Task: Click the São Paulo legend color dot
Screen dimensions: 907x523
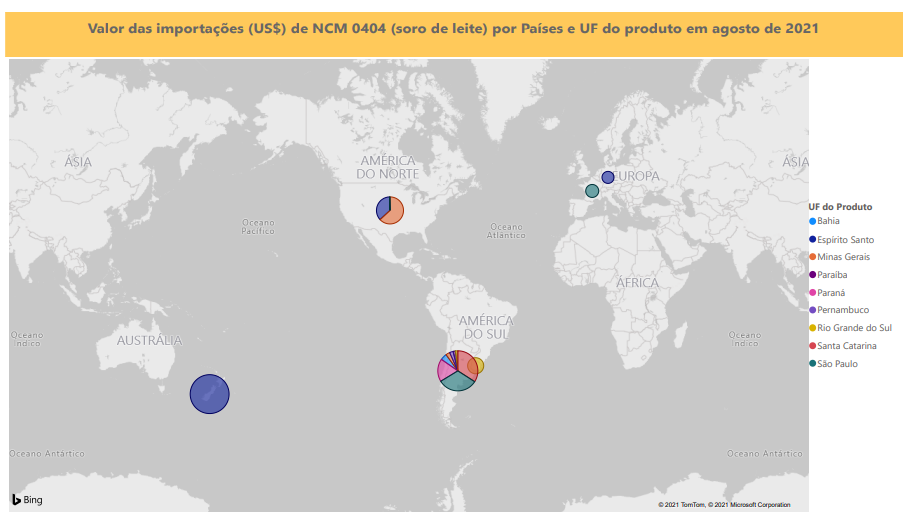Action: tap(813, 364)
